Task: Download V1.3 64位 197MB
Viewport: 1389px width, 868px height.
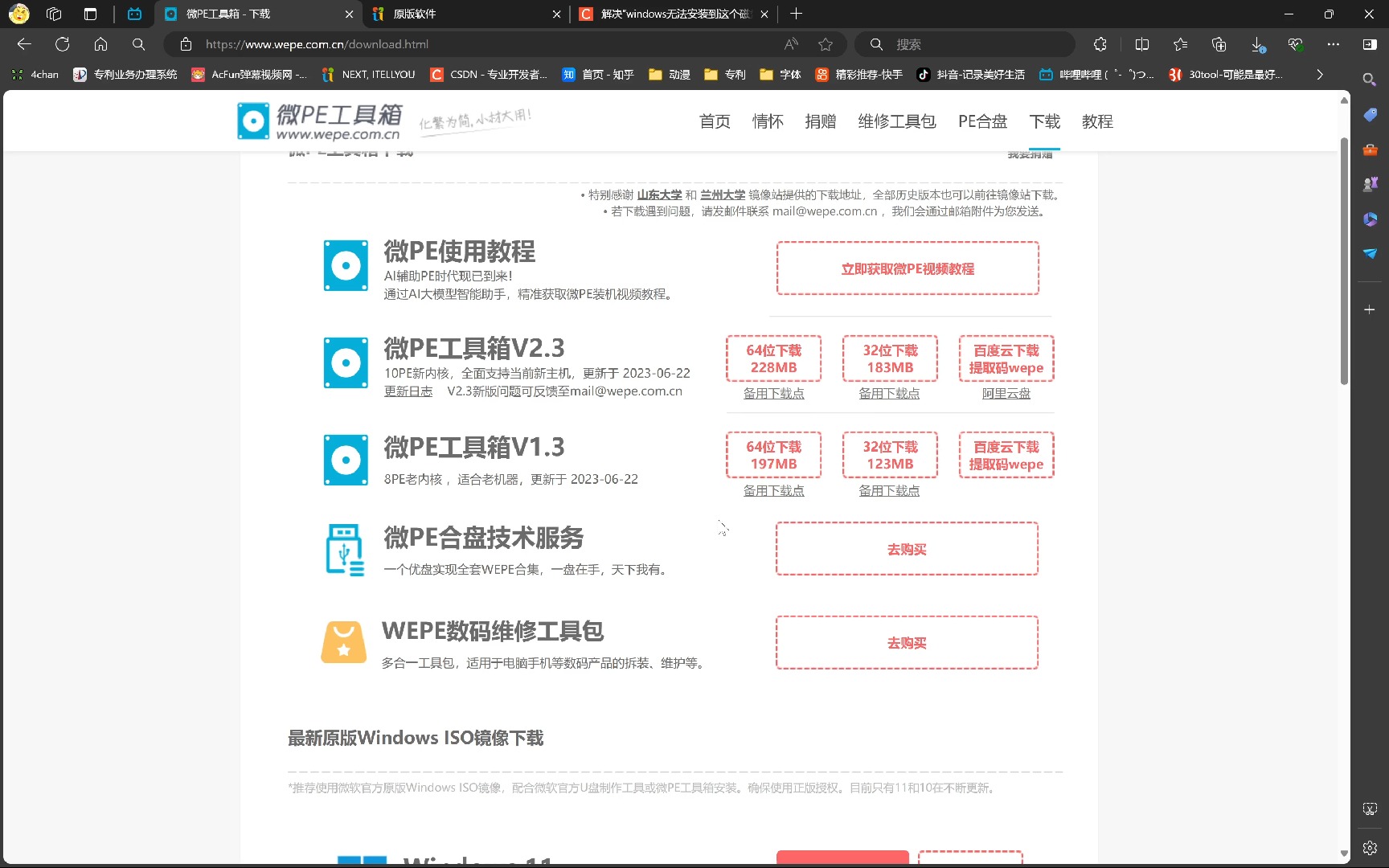Action: (x=773, y=455)
